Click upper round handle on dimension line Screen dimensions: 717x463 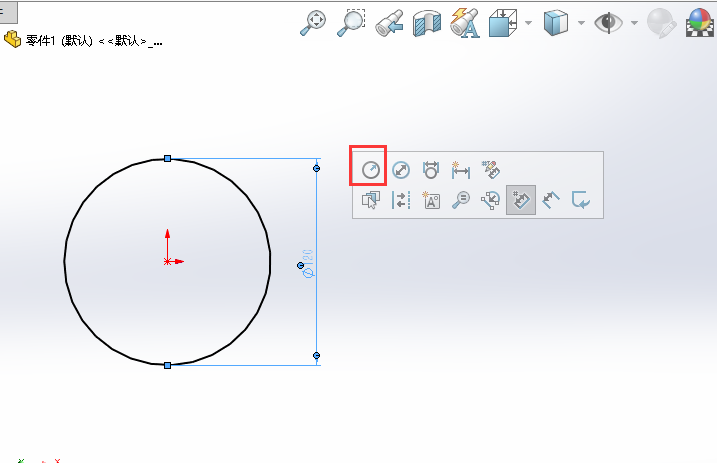point(316,168)
